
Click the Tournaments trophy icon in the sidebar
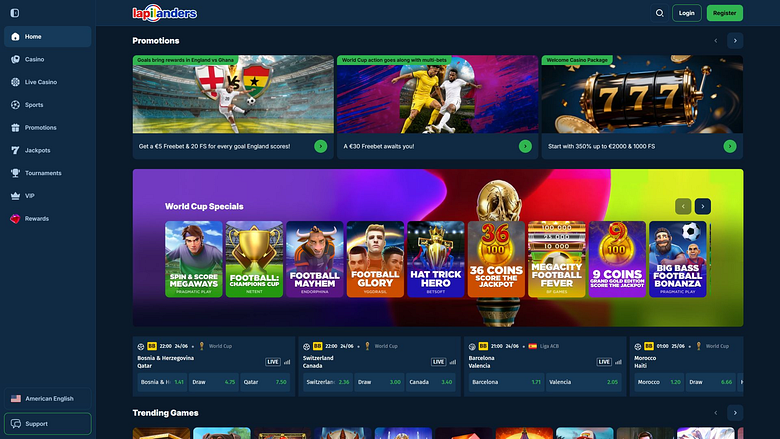tap(15, 173)
